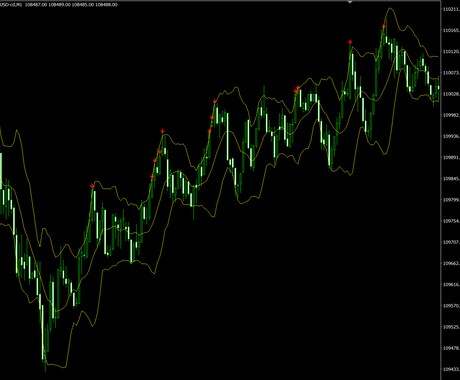This screenshot has width=460, height=380.
Task: Click the OHLC header text starting 108487.00
Action: point(71,5)
